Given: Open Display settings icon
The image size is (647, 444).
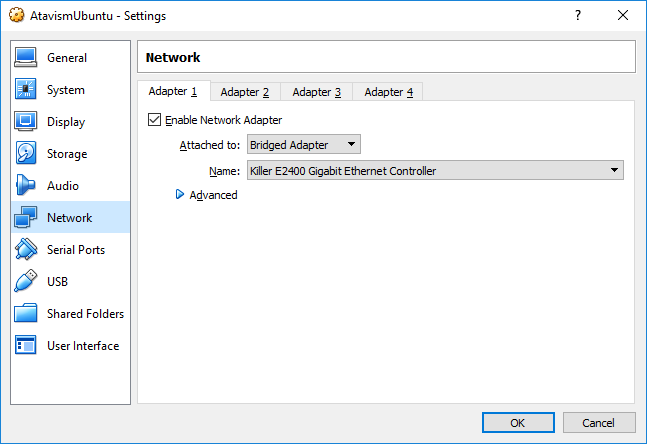Looking at the screenshot, I should [x=26, y=122].
